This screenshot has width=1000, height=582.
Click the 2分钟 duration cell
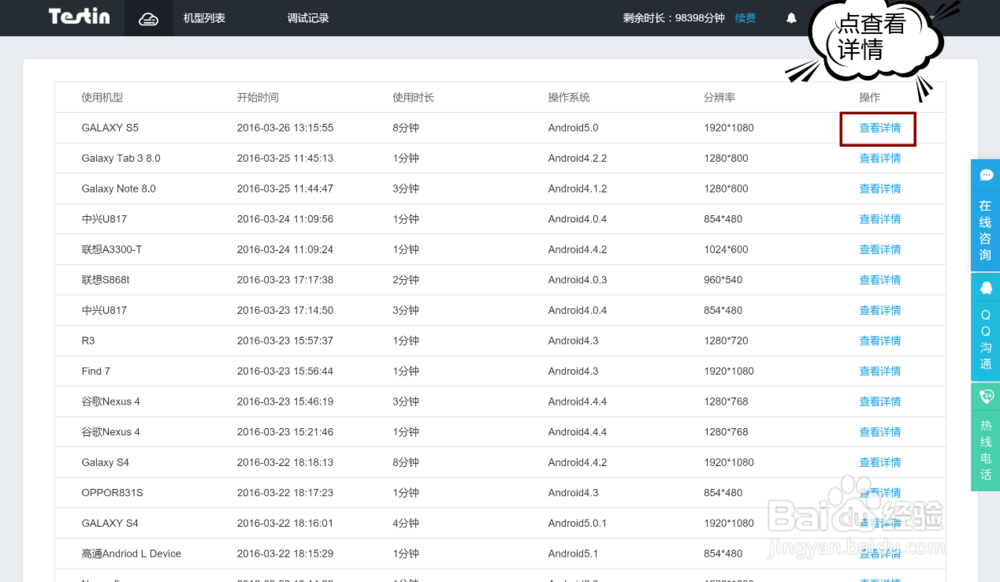click(x=406, y=280)
